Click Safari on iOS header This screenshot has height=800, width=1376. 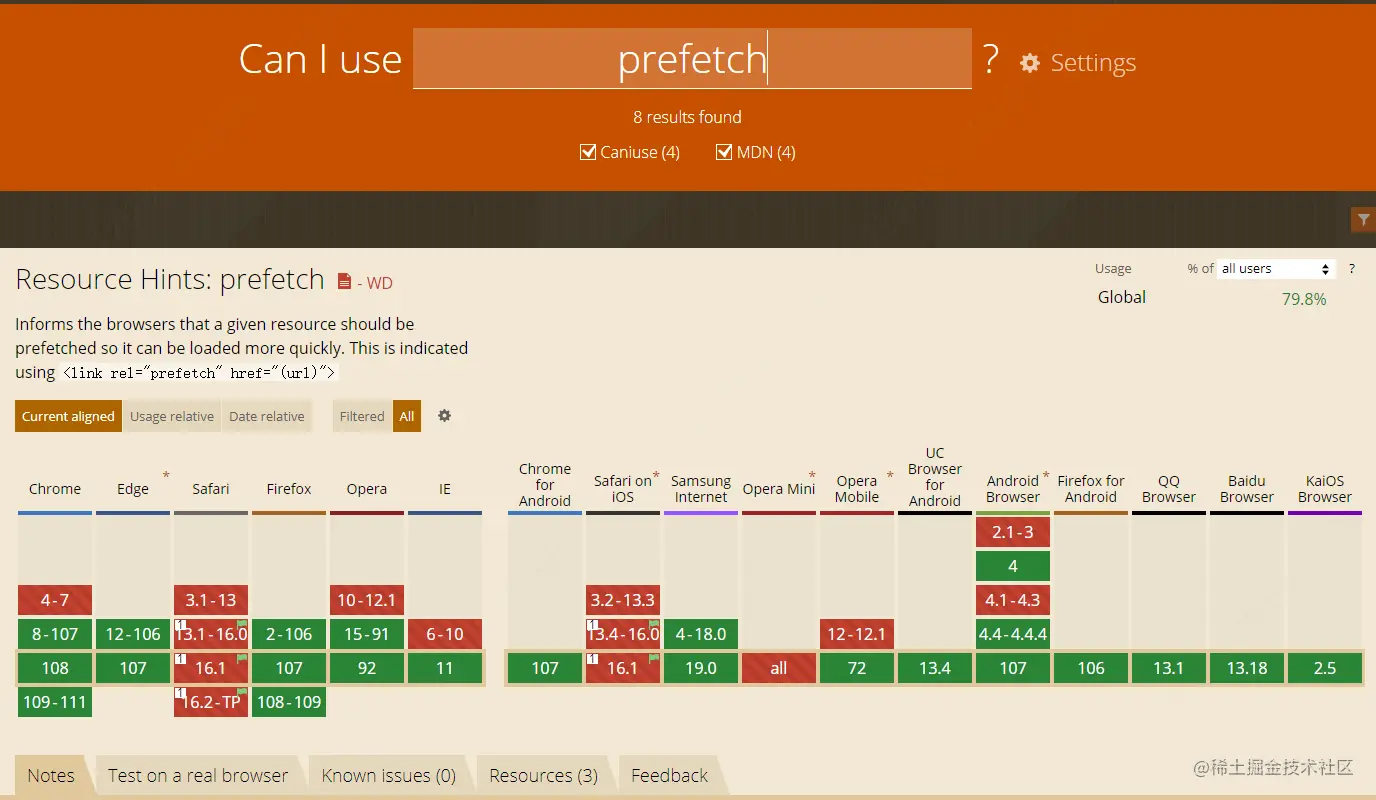pyautogui.click(x=623, y=489)
